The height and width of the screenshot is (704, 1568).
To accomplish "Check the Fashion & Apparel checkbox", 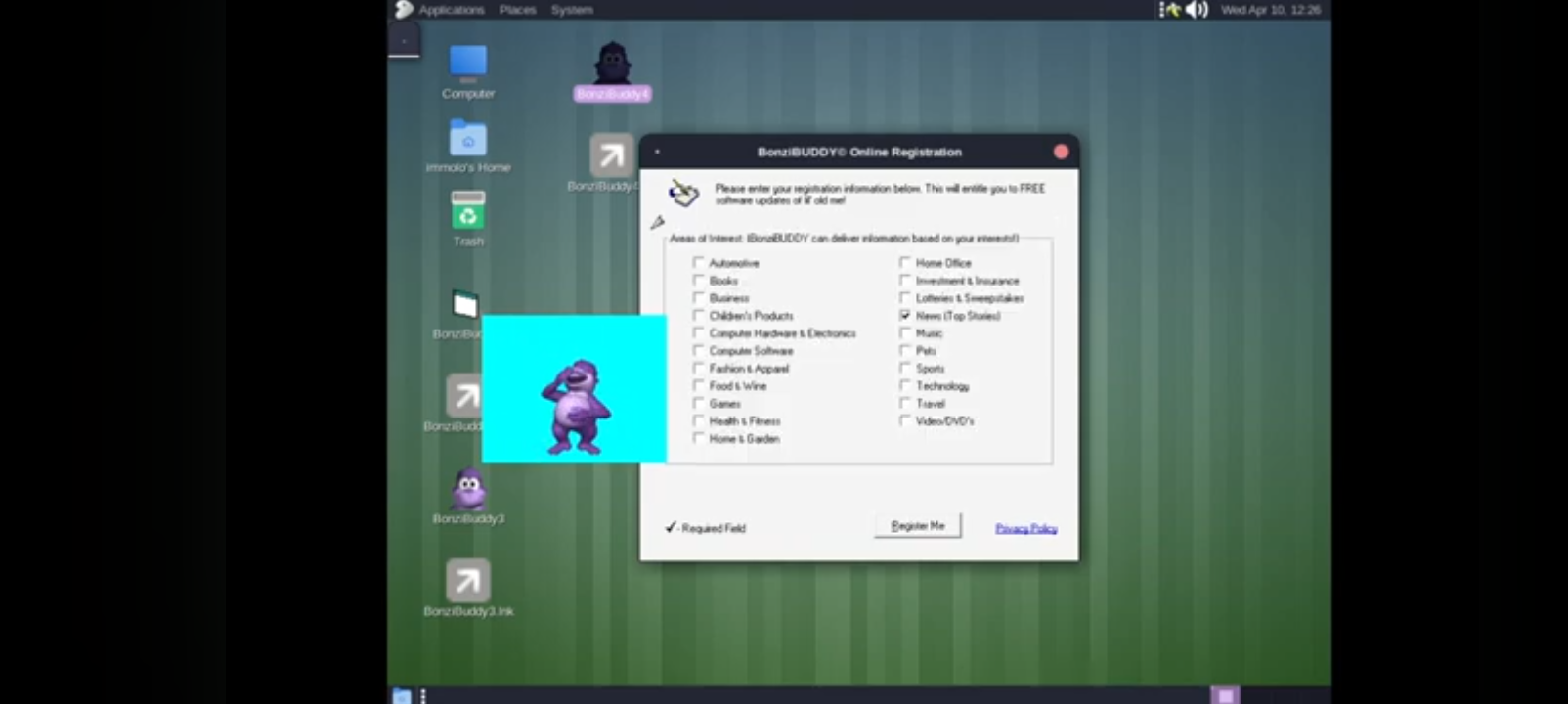I will 698,368.
